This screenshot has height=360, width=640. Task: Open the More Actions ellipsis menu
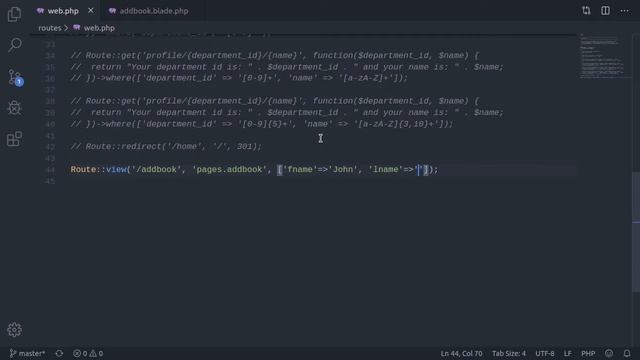point(624,11)
